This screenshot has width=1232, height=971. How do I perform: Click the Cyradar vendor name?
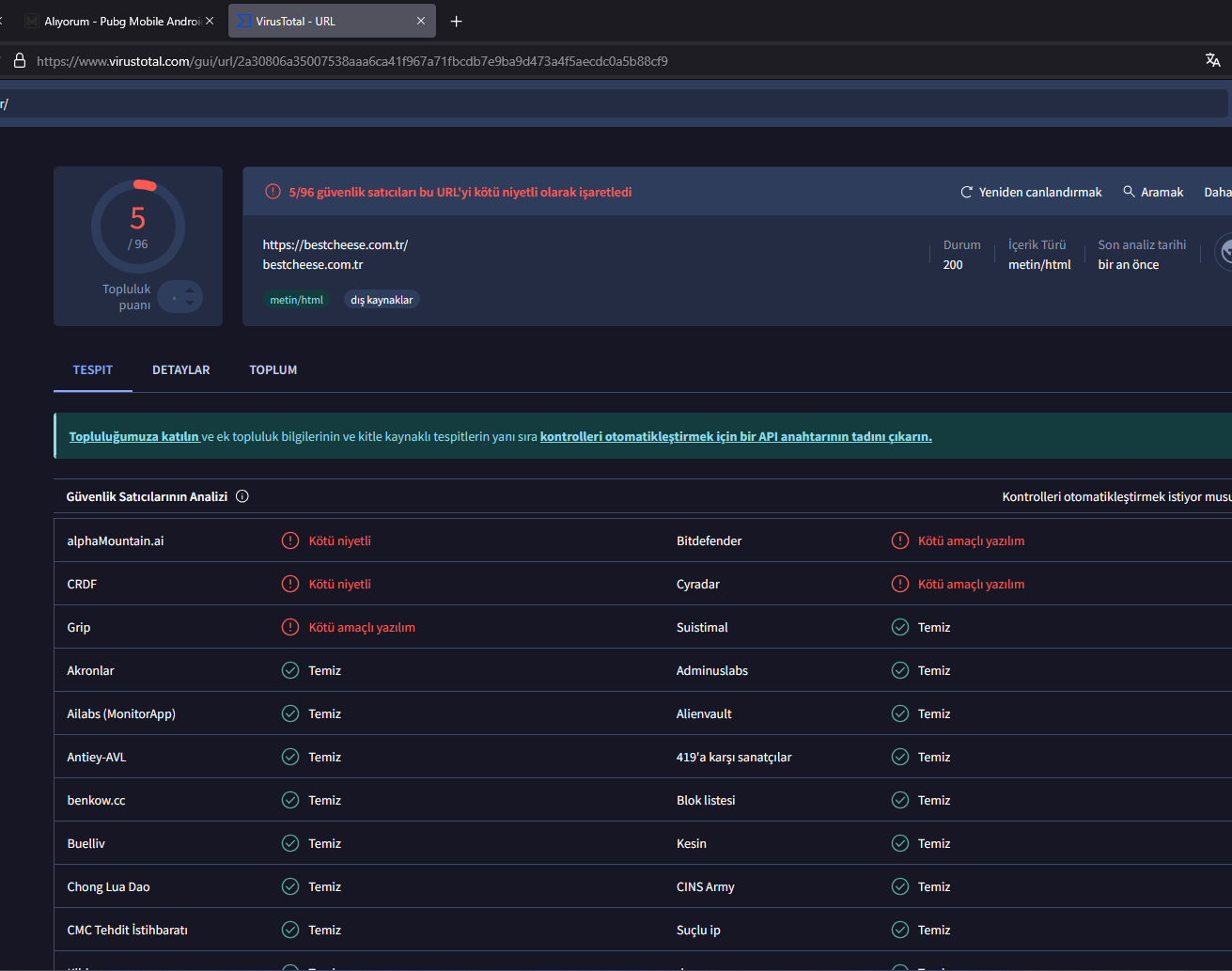pos(698,584)
